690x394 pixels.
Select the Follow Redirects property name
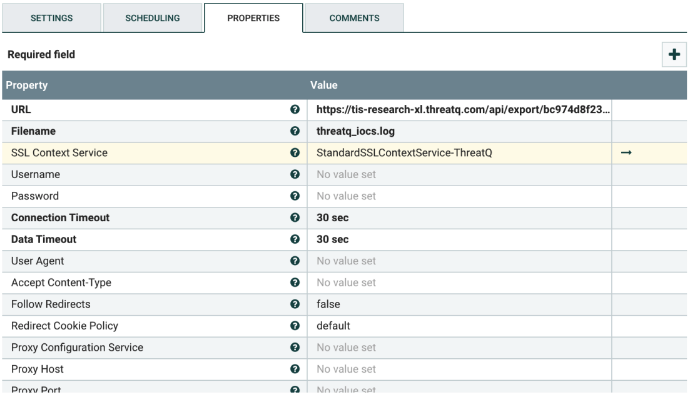51,304
